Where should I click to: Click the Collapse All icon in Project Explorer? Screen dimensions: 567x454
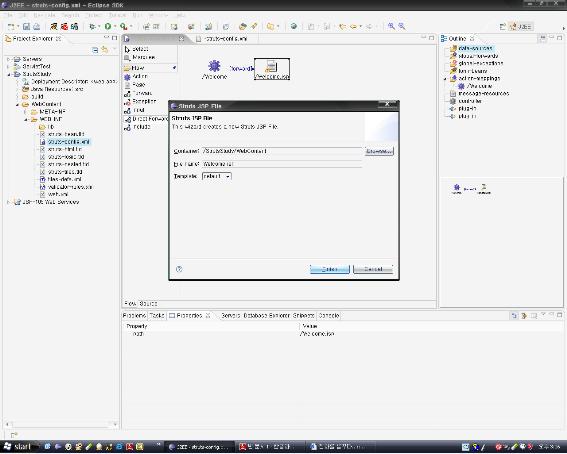click(95, 50)
